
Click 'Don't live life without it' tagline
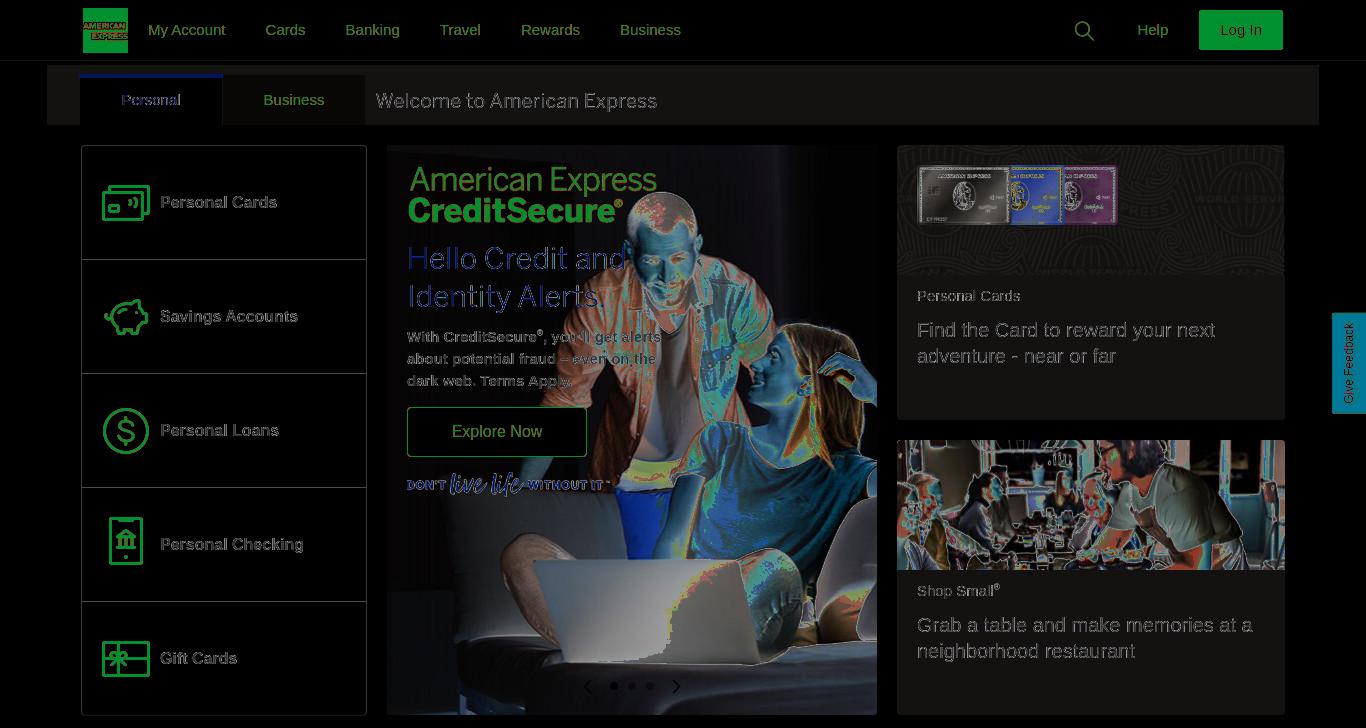coord(508,484)
